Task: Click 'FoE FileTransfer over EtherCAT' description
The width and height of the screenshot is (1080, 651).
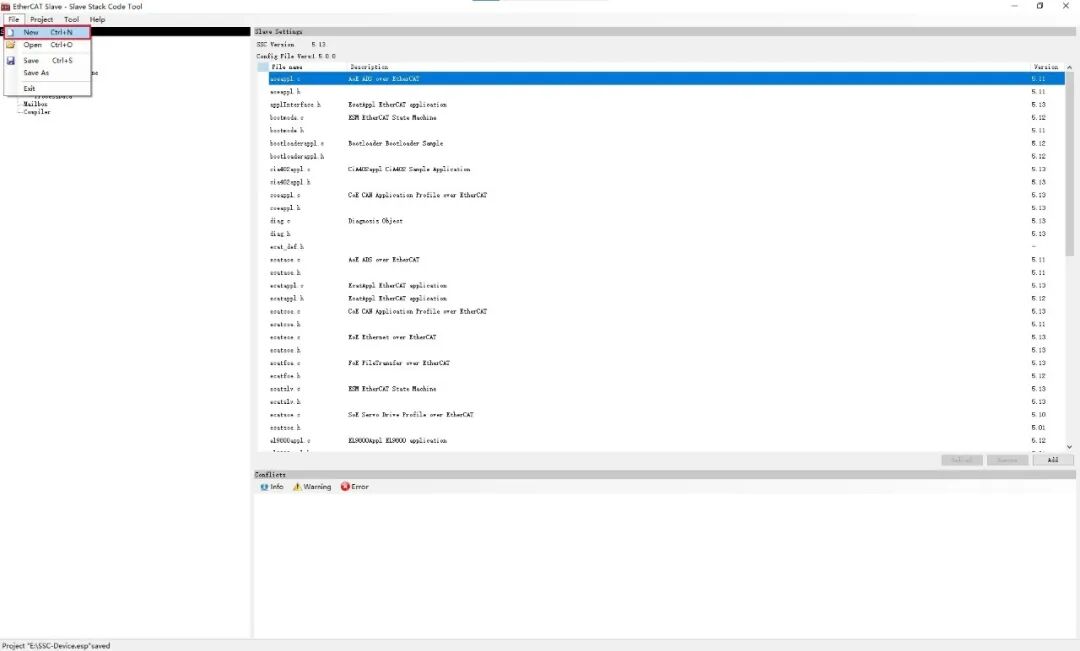Action: (x=399, y=363)
